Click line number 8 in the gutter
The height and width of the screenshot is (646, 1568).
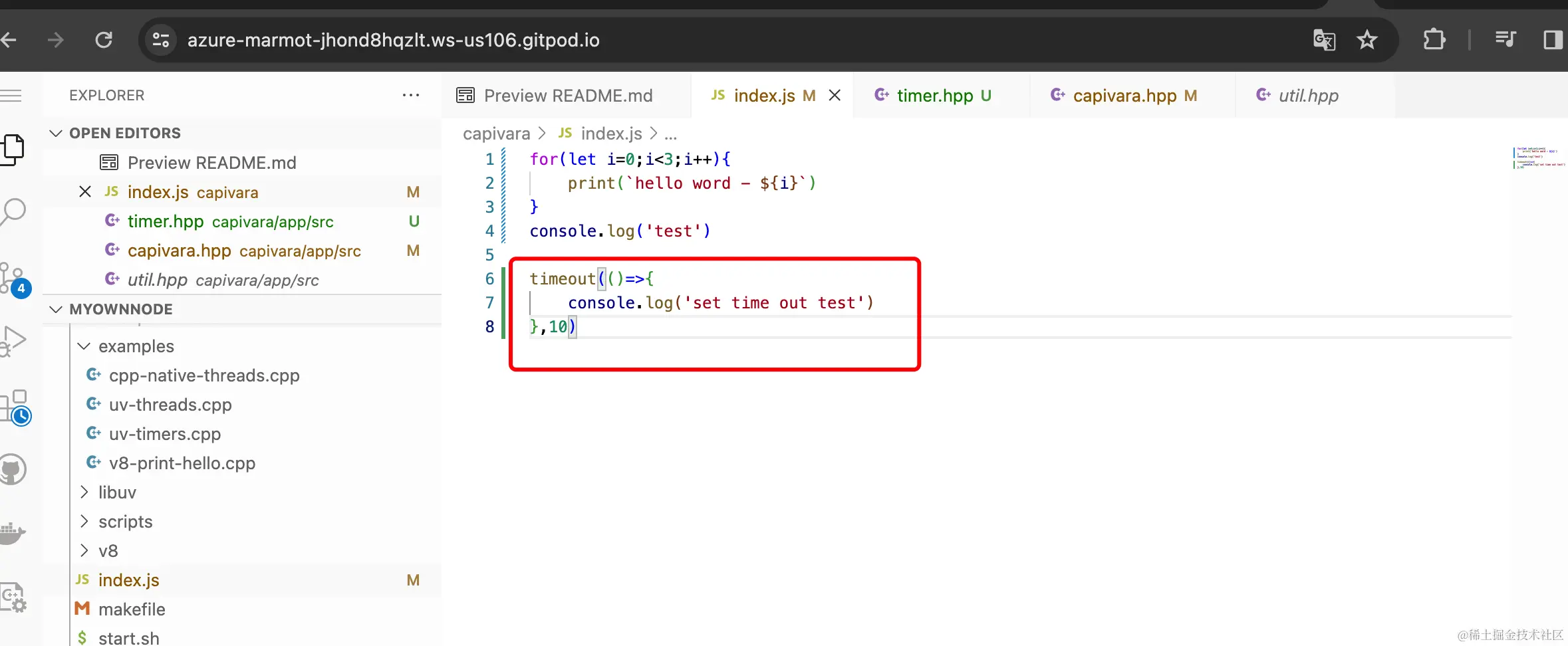[489, 326]
